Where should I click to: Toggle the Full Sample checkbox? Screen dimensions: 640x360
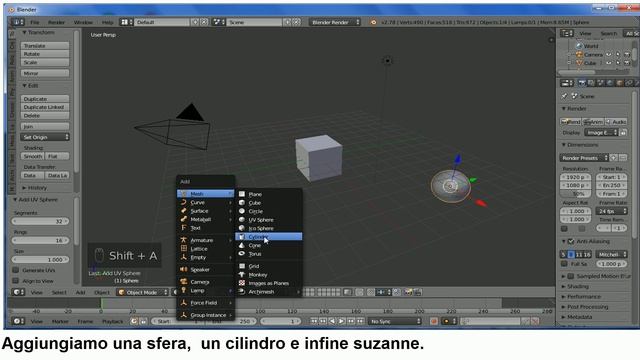coord(564,264)
